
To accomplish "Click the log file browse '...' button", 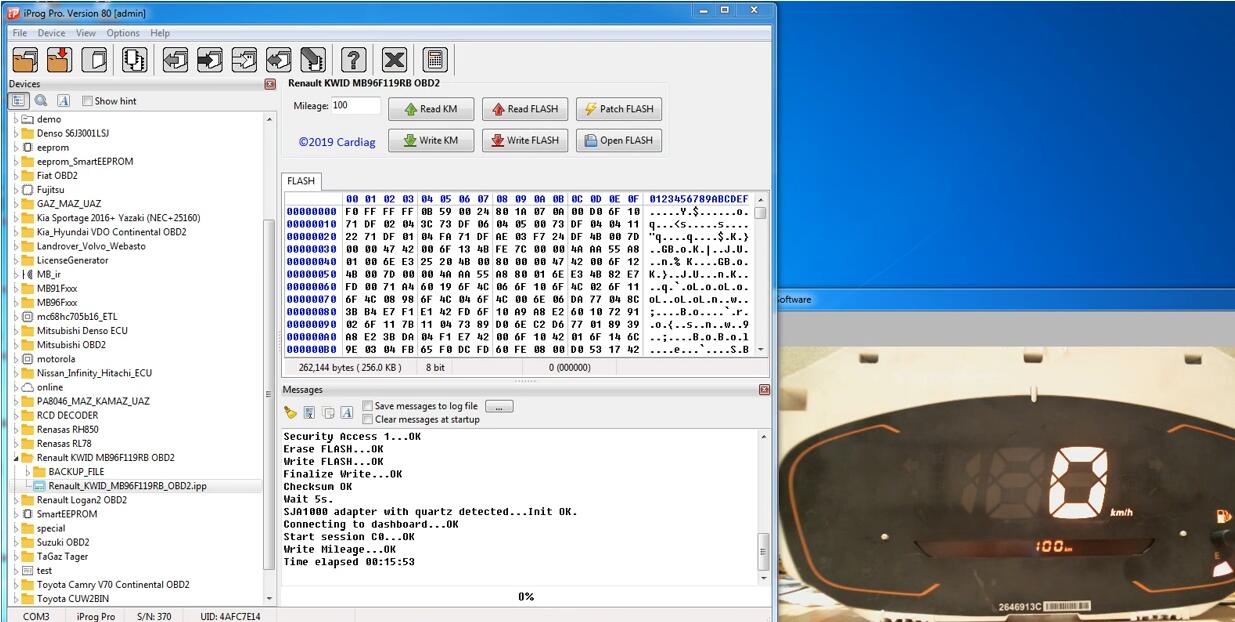I will coord(498,406).
